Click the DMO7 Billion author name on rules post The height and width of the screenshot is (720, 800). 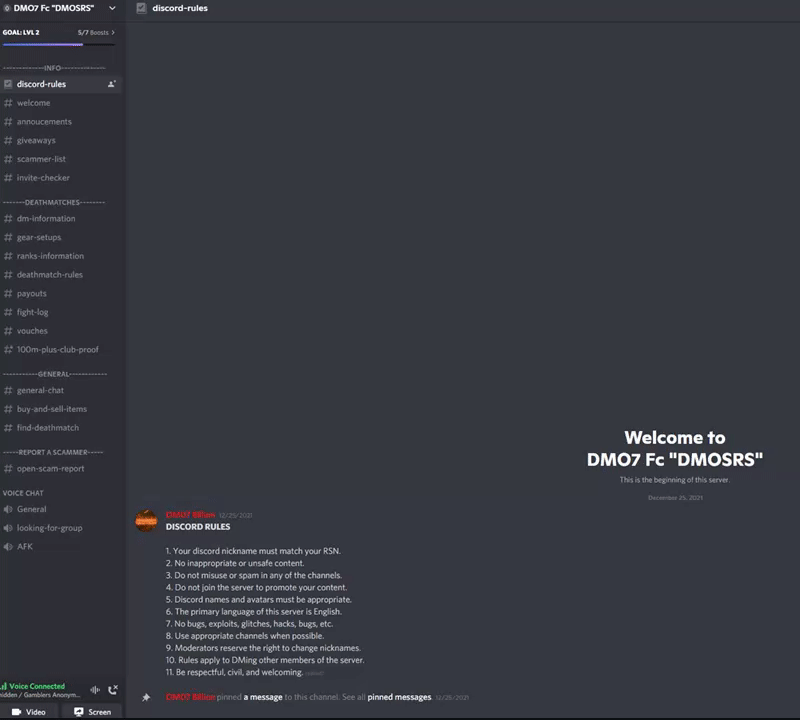[x=190, y=515]
